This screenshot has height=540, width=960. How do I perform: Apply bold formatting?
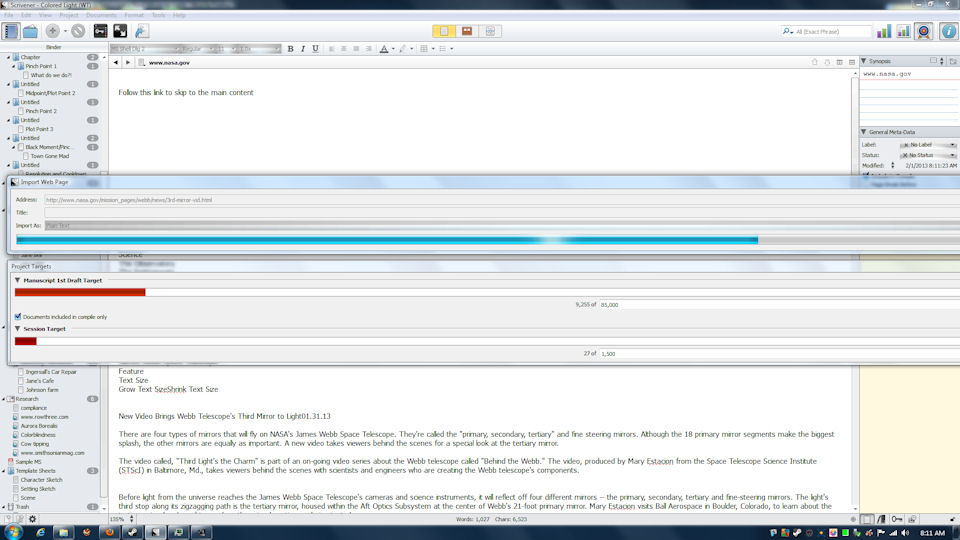[x=290, y=49]
